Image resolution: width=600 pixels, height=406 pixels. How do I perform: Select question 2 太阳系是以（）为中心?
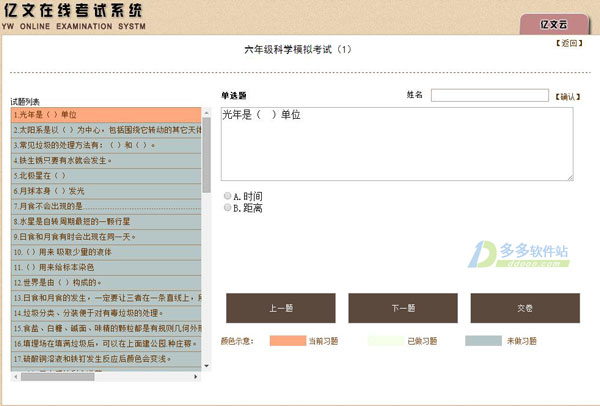[x=106, y=130]
